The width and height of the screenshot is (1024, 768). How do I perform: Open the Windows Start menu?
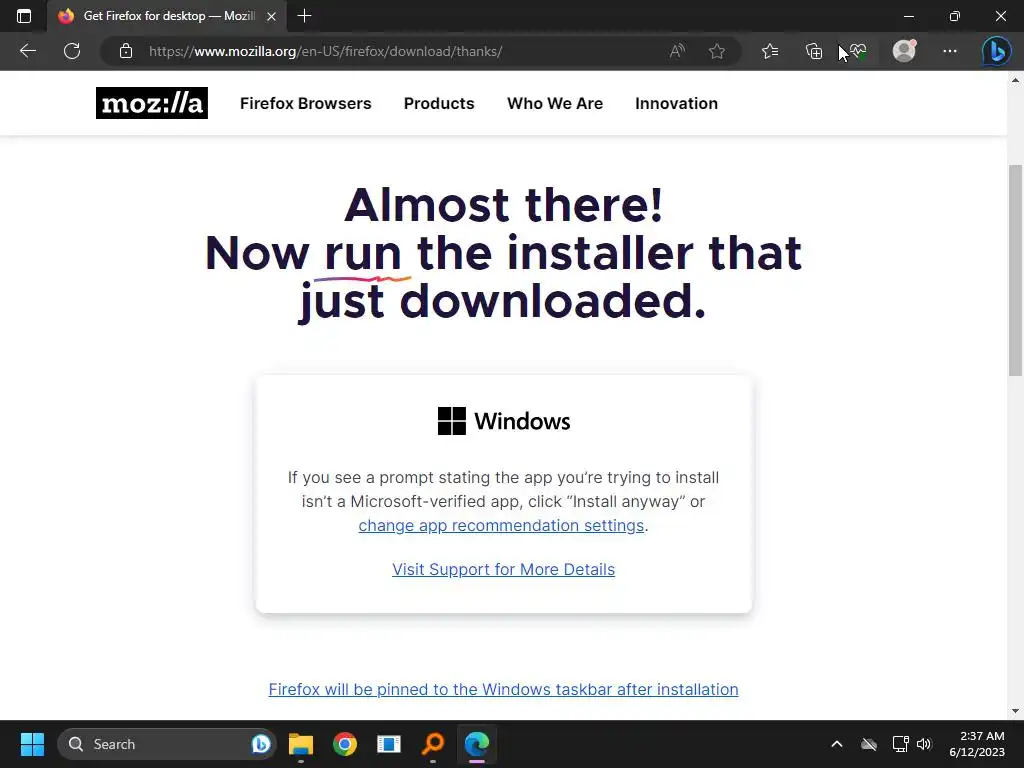pyautogui.click(x=32, y=744)
